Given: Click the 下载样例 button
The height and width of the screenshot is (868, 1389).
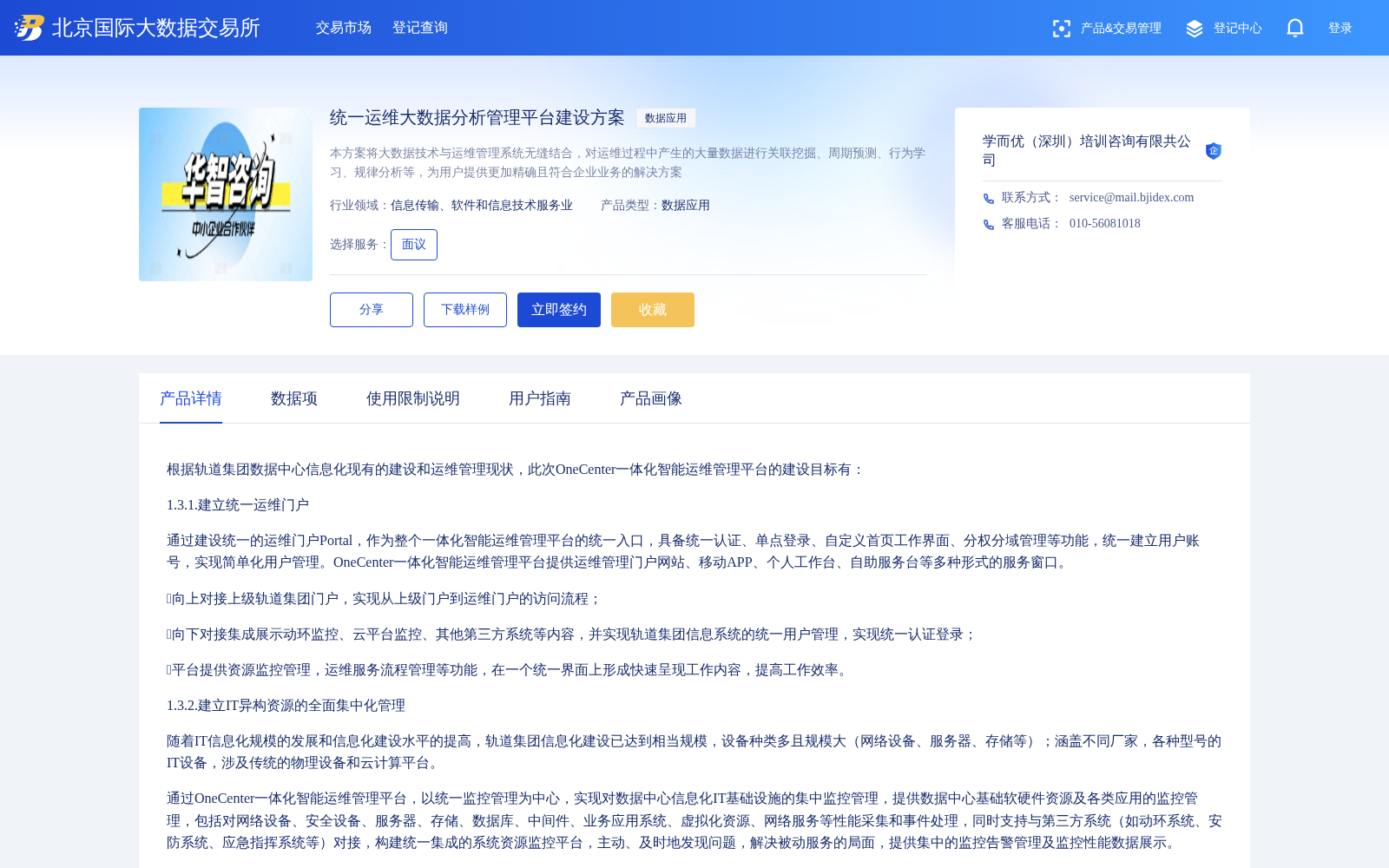Looking at the screenshot, I should (x=465, y=310).
